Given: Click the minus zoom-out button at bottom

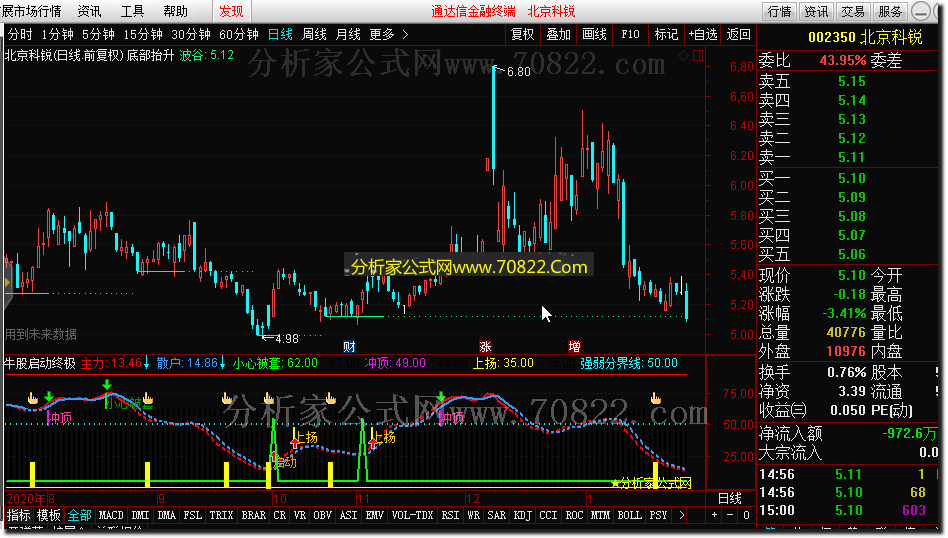Looking at the screenshot, I should pos(730,515).
